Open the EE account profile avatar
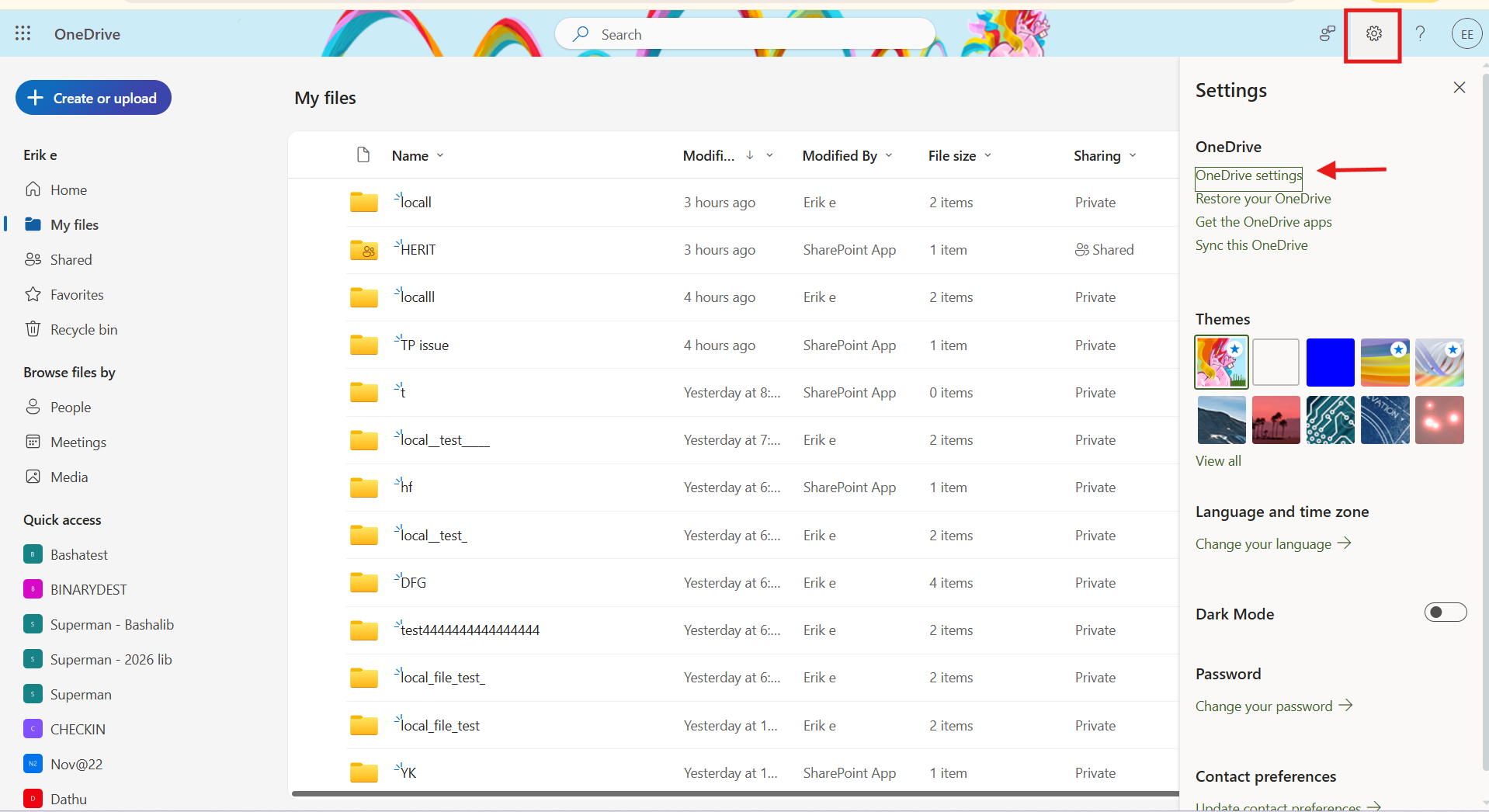 click(1466, 33)
